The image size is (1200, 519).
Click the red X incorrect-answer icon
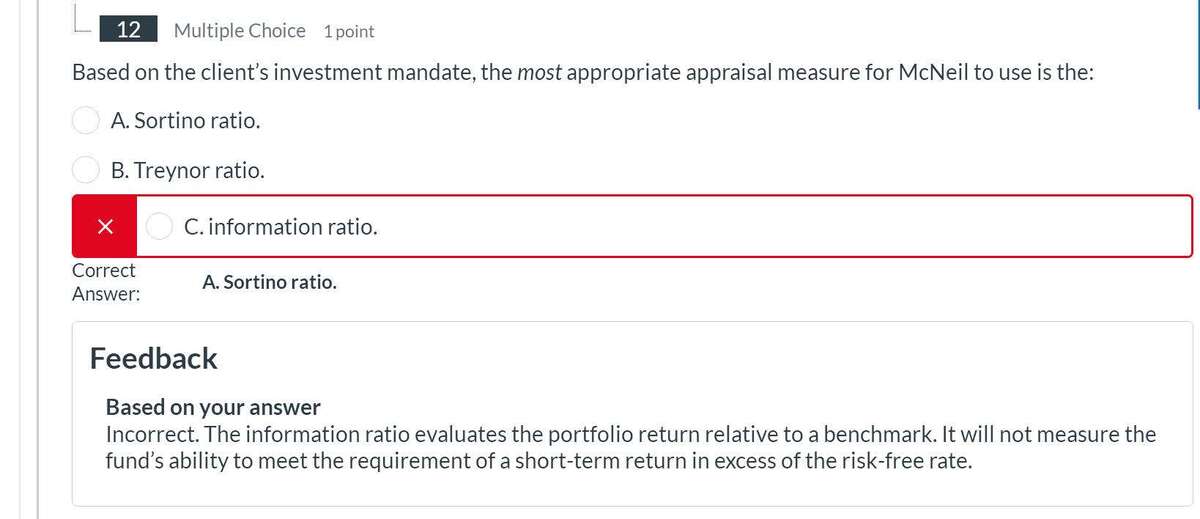tap(104, 227)
